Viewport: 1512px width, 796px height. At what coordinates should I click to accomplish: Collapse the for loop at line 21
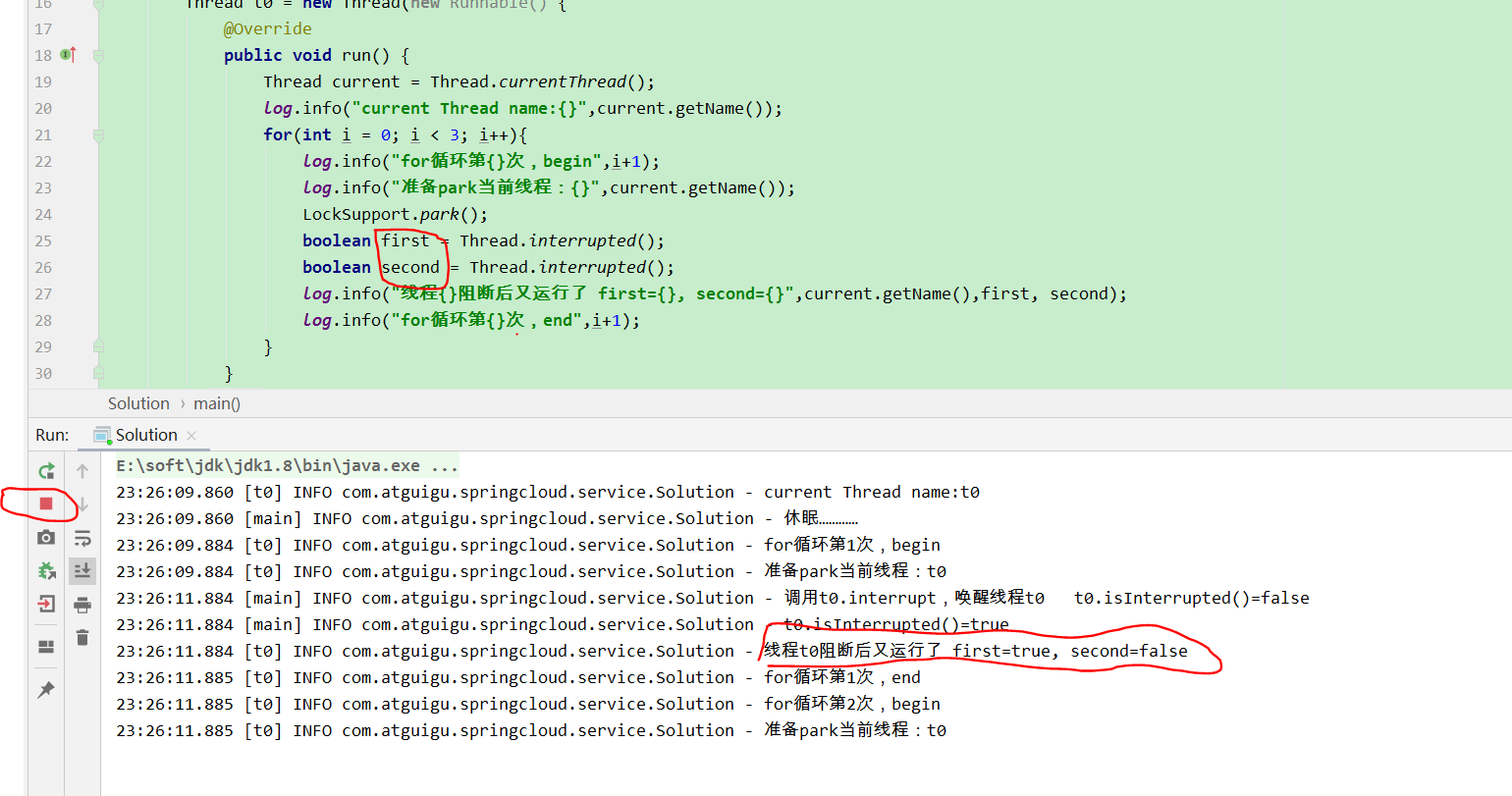[97, 134]
